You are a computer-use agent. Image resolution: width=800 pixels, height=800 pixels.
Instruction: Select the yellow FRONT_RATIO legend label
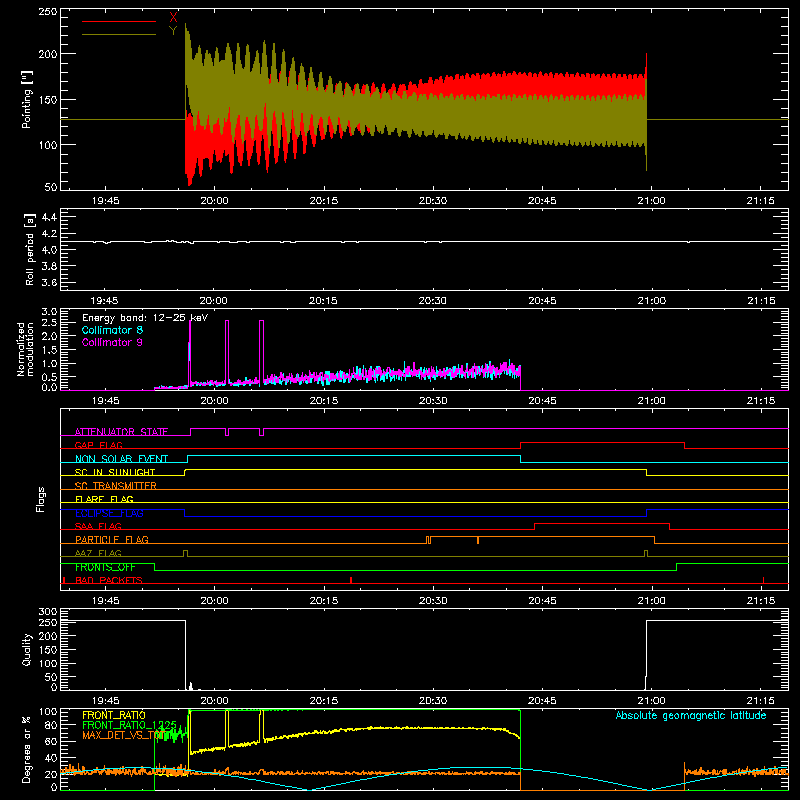[x=114, y=715]
